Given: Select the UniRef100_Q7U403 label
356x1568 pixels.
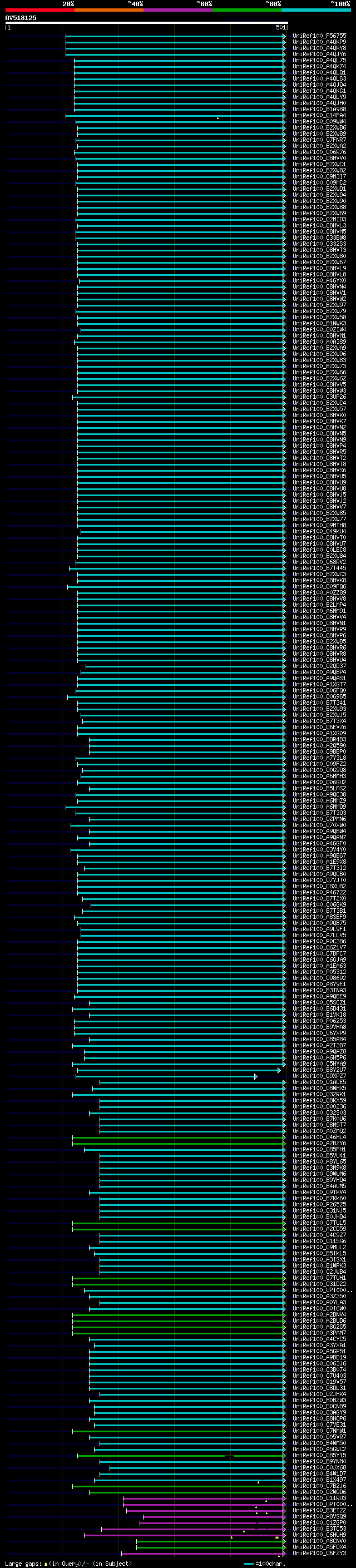Looking at the screenshot, I should click(319, 1376).
